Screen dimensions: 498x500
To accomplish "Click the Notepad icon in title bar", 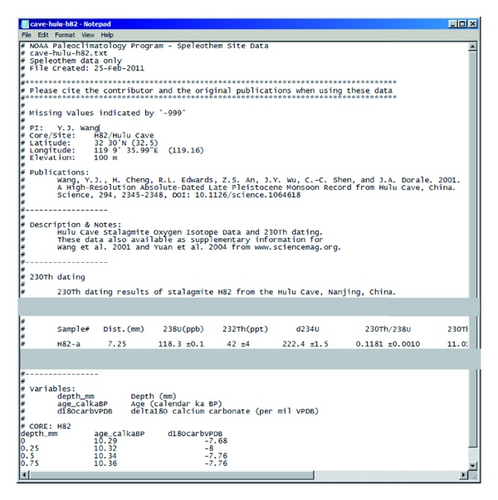I will coord(25,24).
